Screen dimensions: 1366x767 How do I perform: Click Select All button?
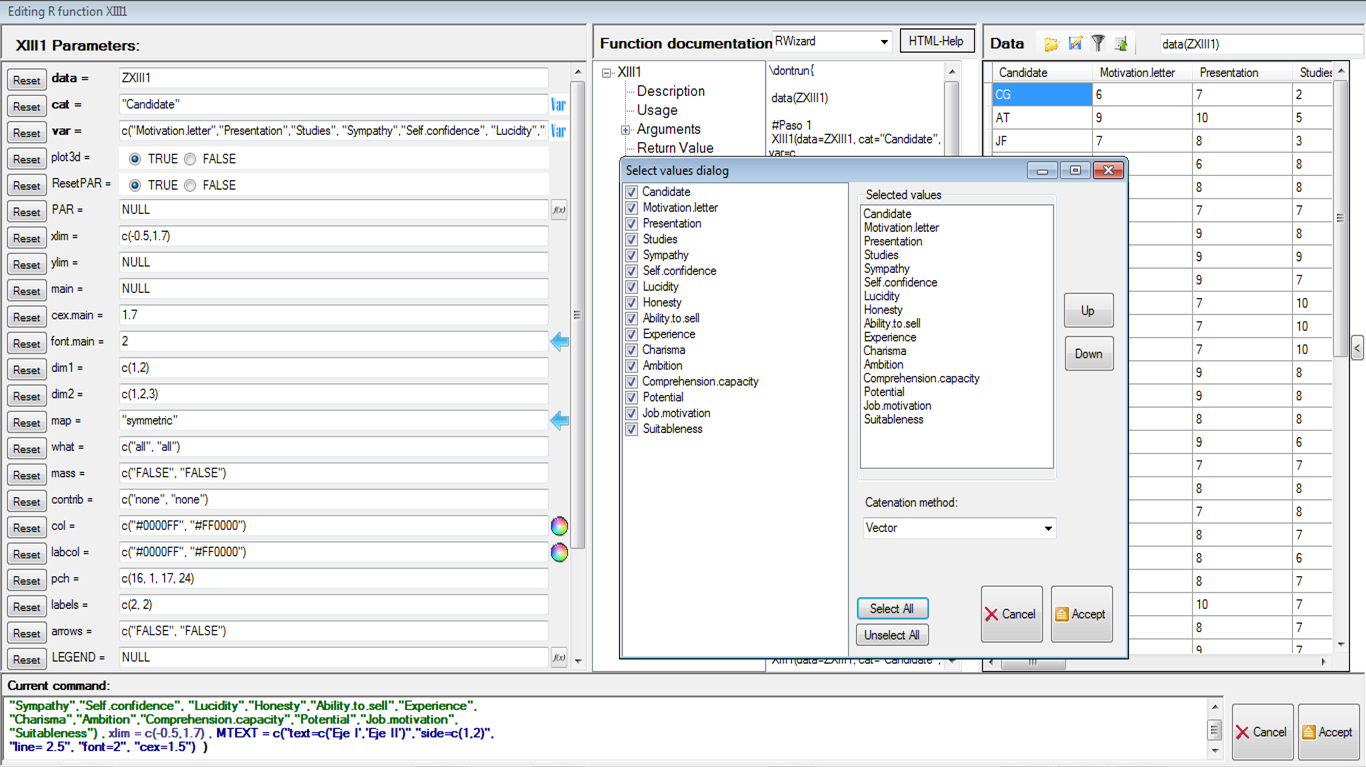click(892, 608)
